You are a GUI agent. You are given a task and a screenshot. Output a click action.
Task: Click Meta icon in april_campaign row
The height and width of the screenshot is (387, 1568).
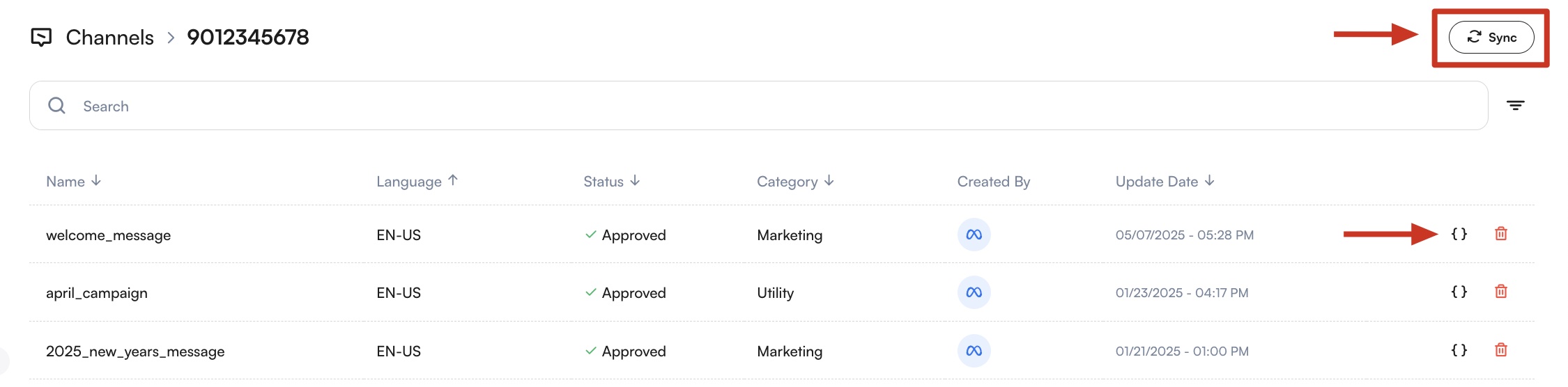click(974, 292)
